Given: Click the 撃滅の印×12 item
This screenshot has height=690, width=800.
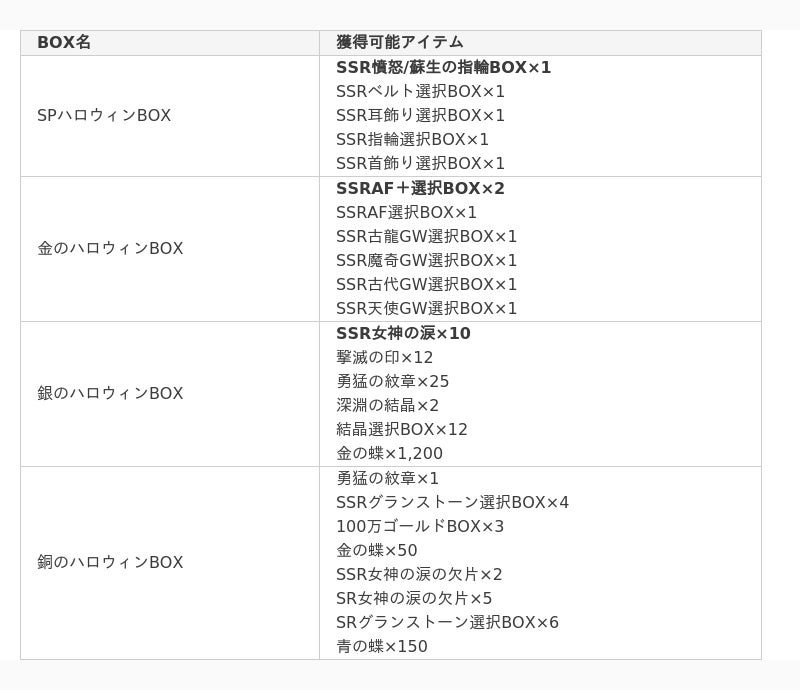Looking at the screenshot, I should [x=385, y=357].
